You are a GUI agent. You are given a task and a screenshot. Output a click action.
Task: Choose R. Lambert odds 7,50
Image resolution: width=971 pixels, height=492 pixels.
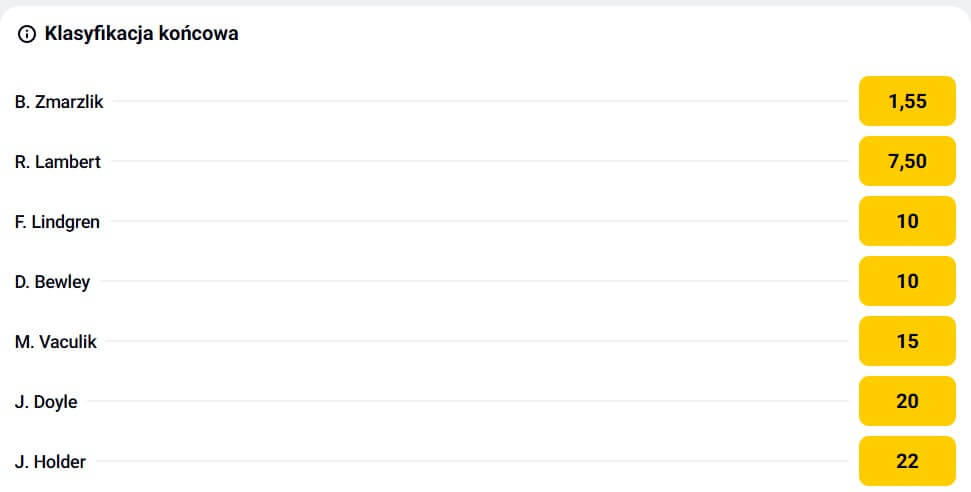907,161
